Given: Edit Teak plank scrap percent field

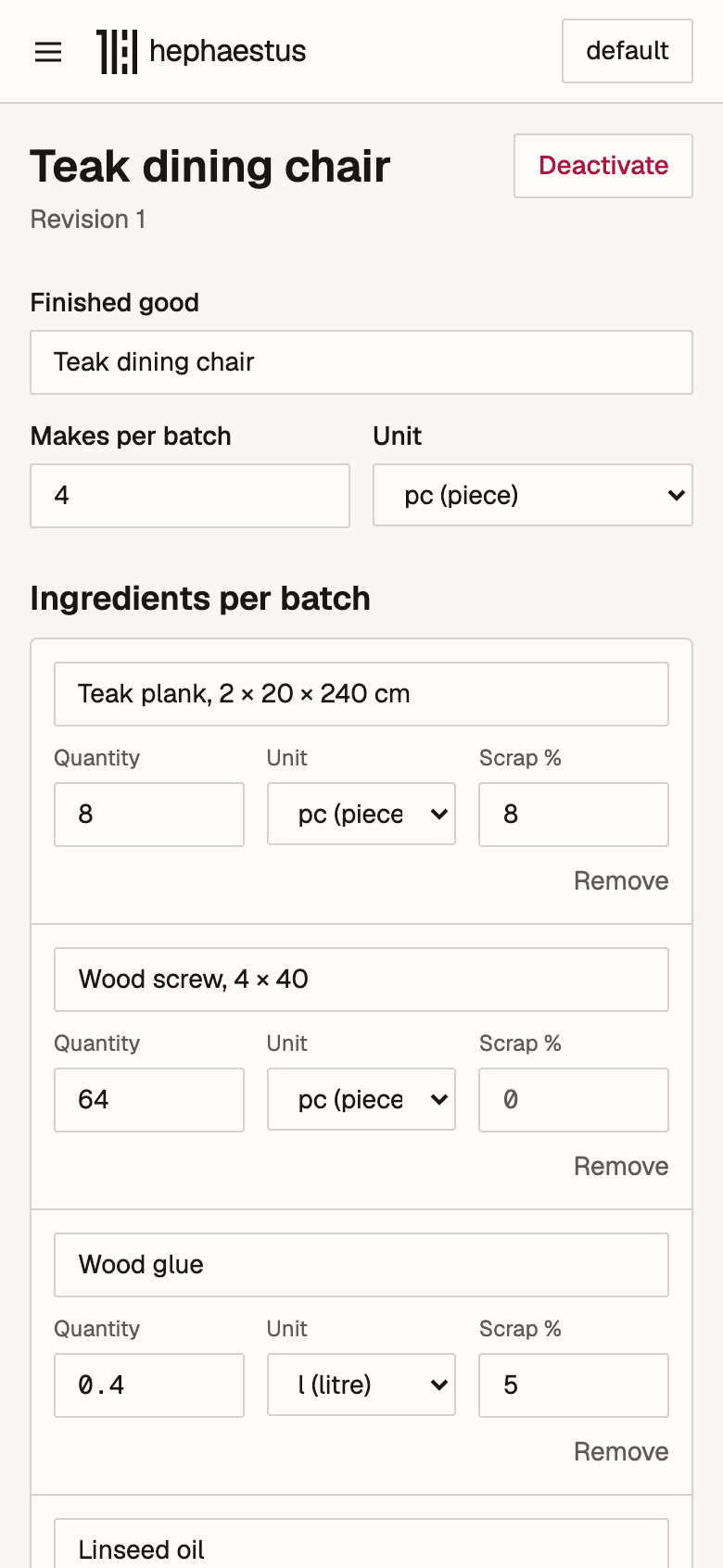Looking at the screenshot, I should pyautogui.click(x=574, y=815).
